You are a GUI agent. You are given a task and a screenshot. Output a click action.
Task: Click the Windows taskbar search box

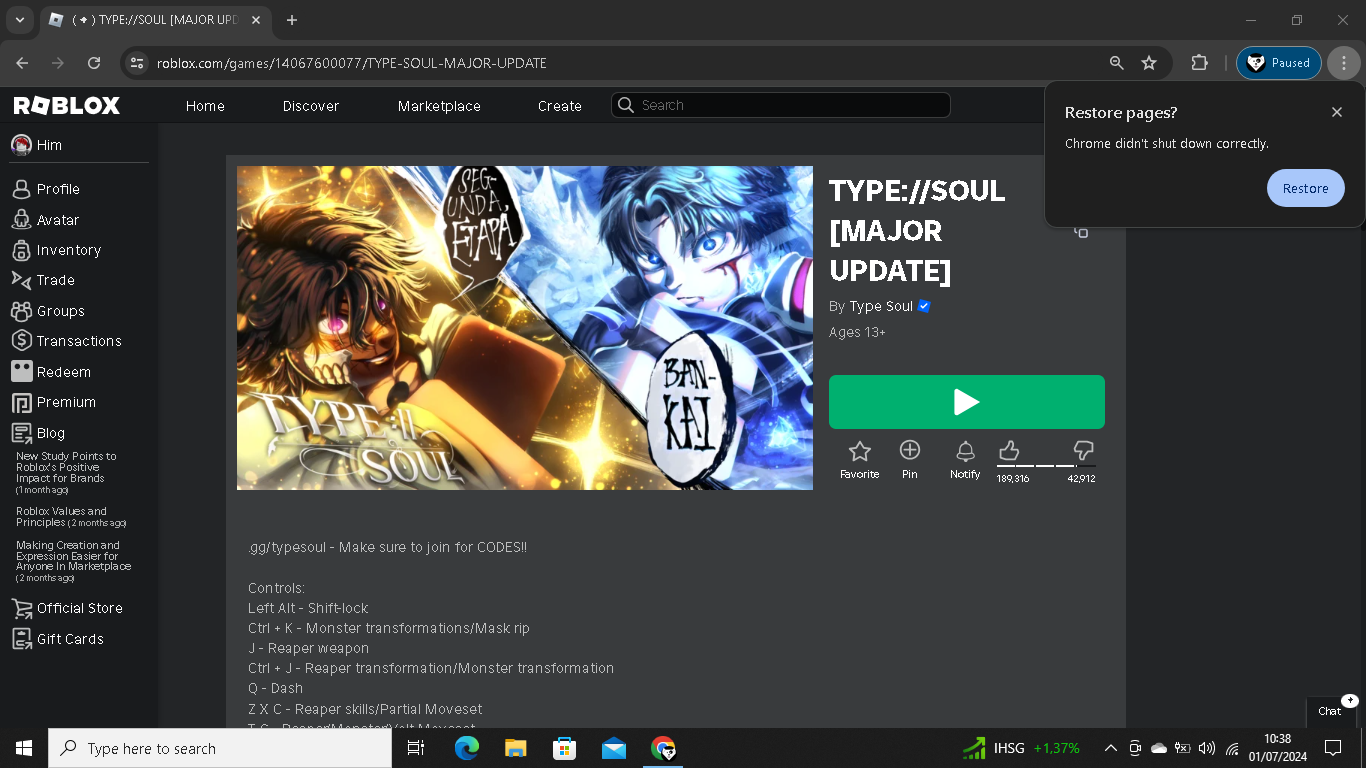219,748
